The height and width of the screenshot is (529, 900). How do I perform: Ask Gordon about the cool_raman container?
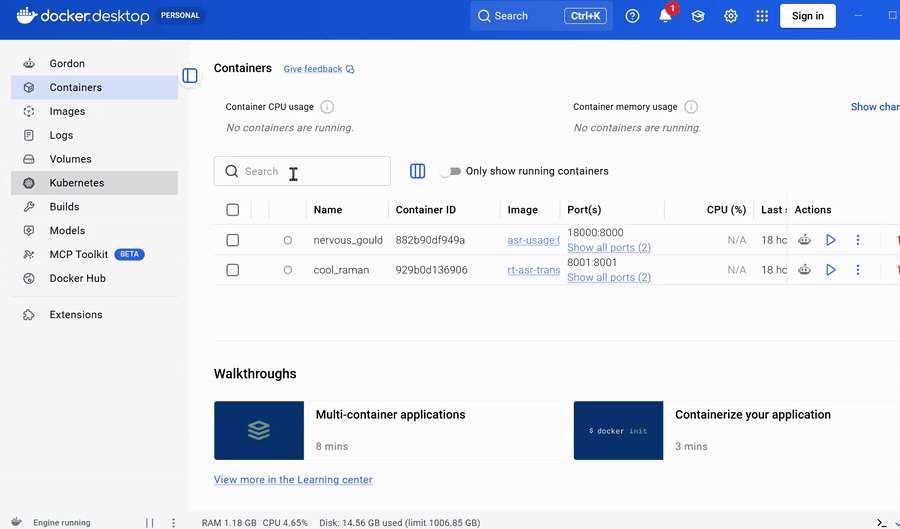[x=805, y=270]
